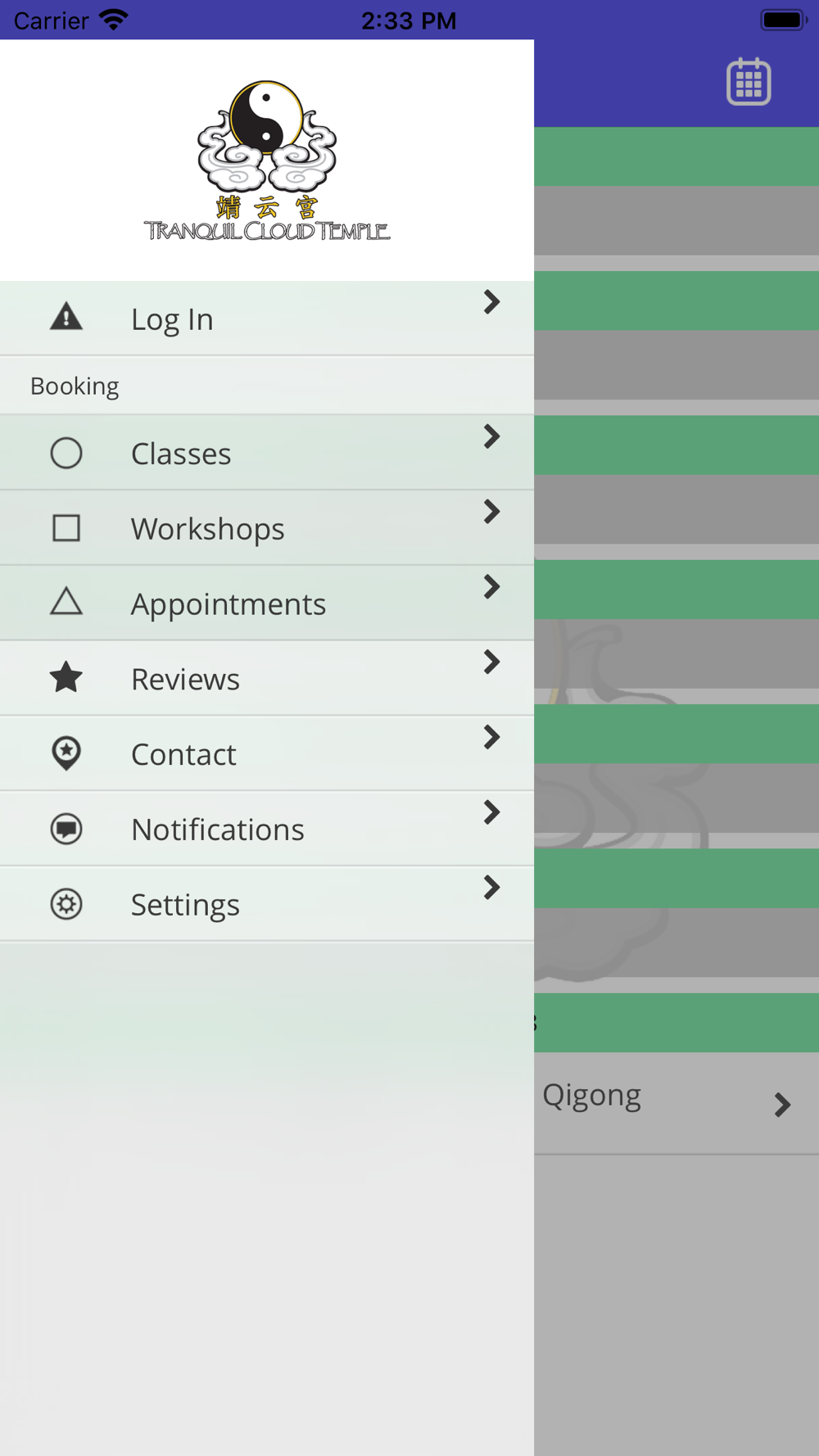Click the chevron beside Workshops

click(x=491, y=512)
